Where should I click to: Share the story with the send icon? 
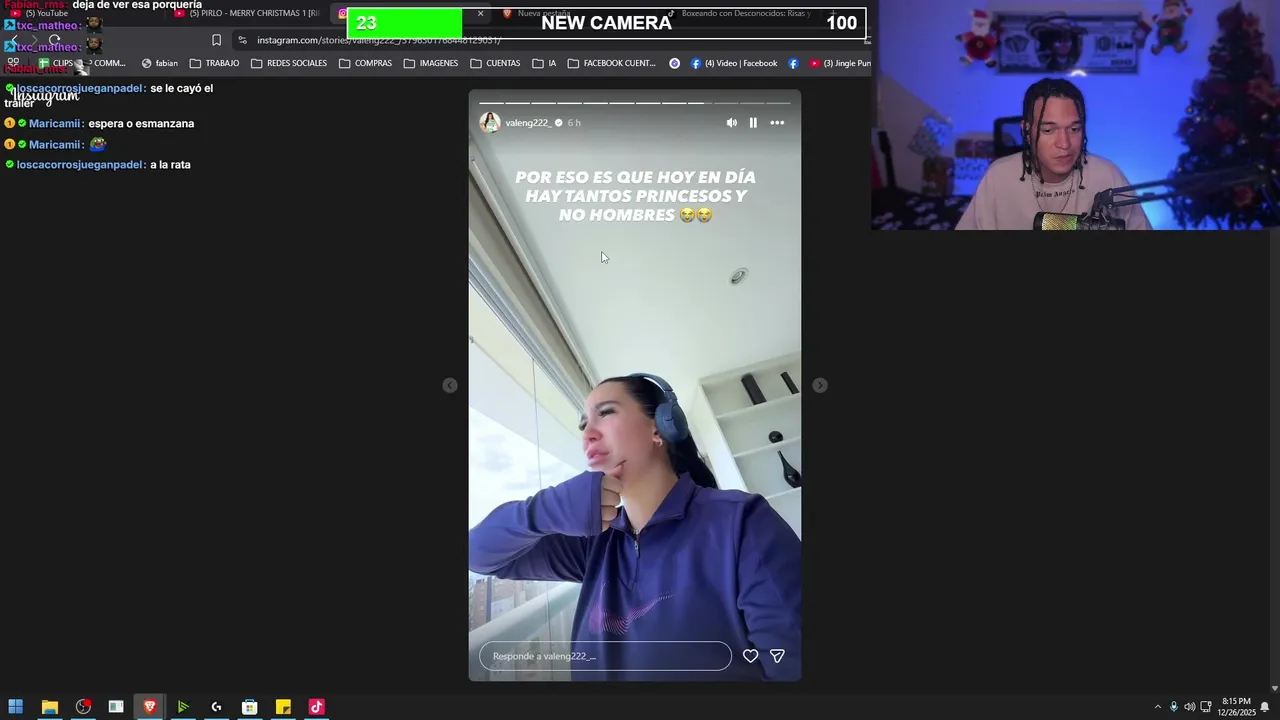777,656
